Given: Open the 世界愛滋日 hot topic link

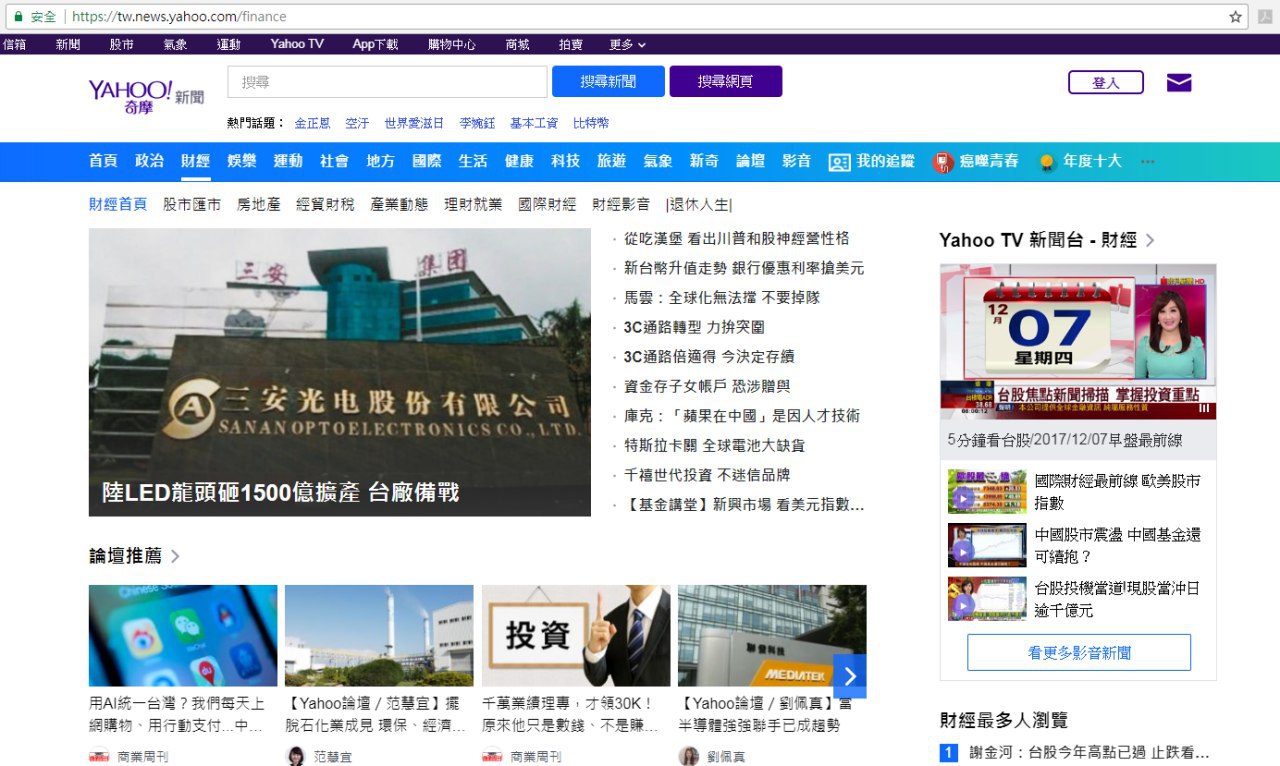Looking at the screenshot, I should point(414,123).
